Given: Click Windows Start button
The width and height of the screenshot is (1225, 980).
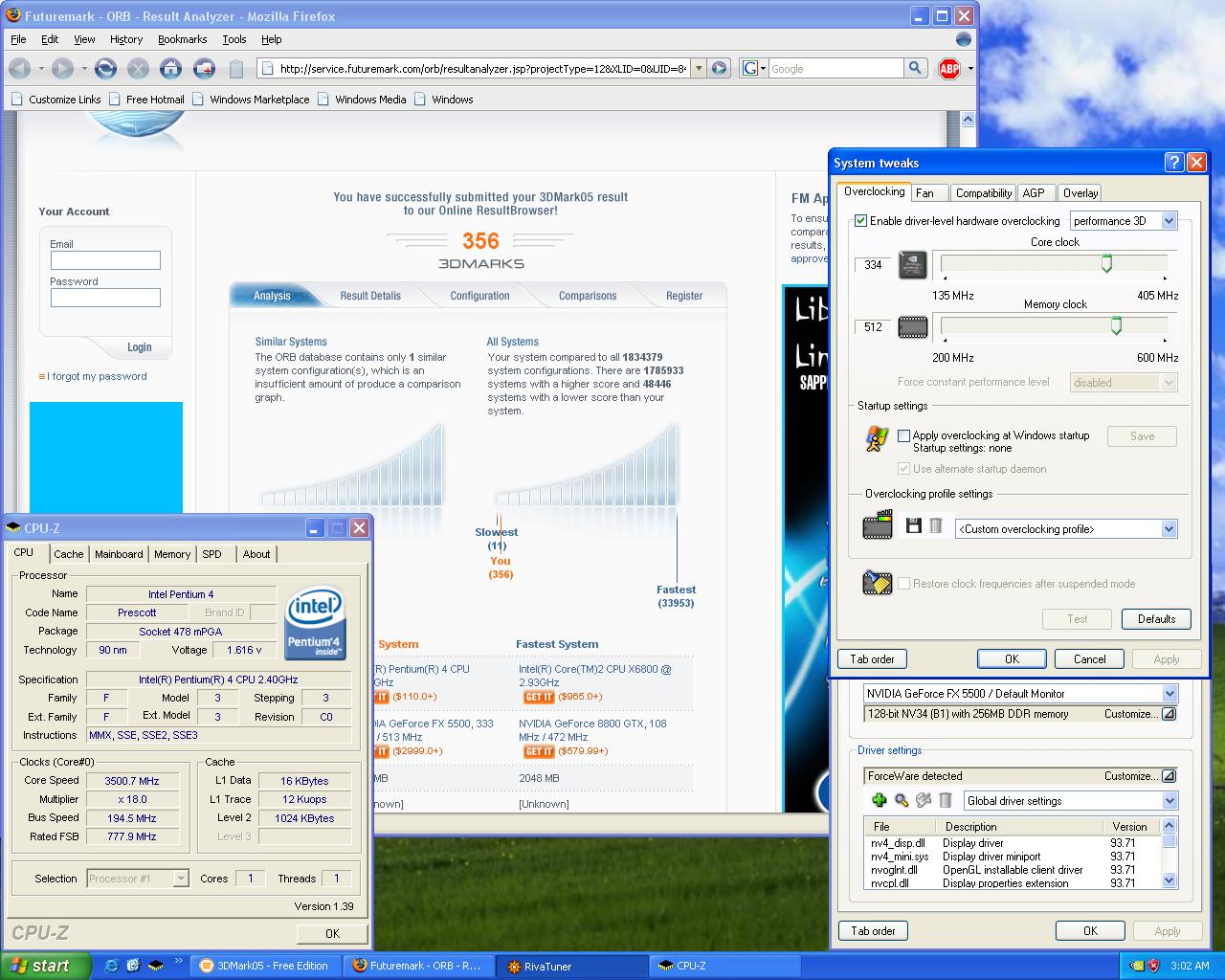Looking at the screenshot, I should pyautogui.click(x=46, y=966).
